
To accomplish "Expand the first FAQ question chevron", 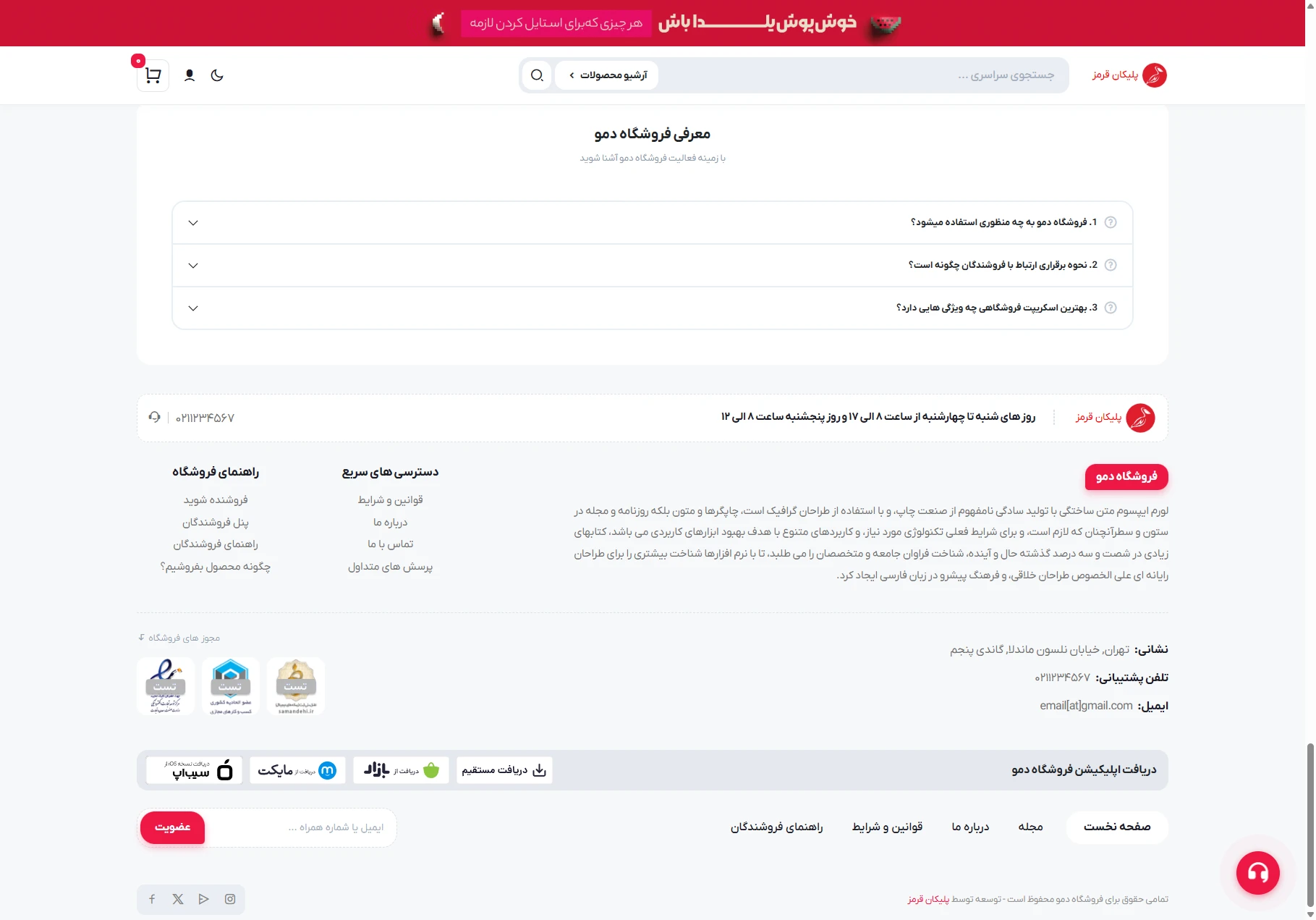I will coord(193,223).
